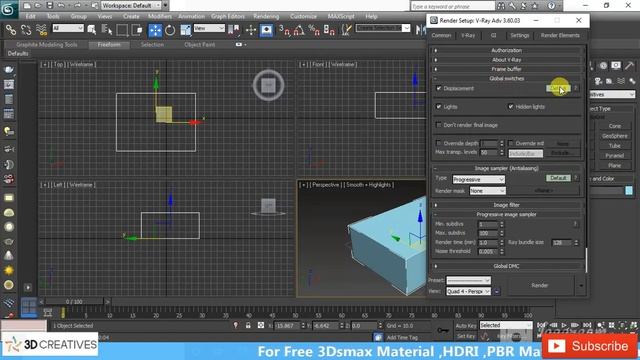The height and width of the screenshot is (360, 640).
Task: Enable the Override mtl checkbox
Action: [511, 143]
